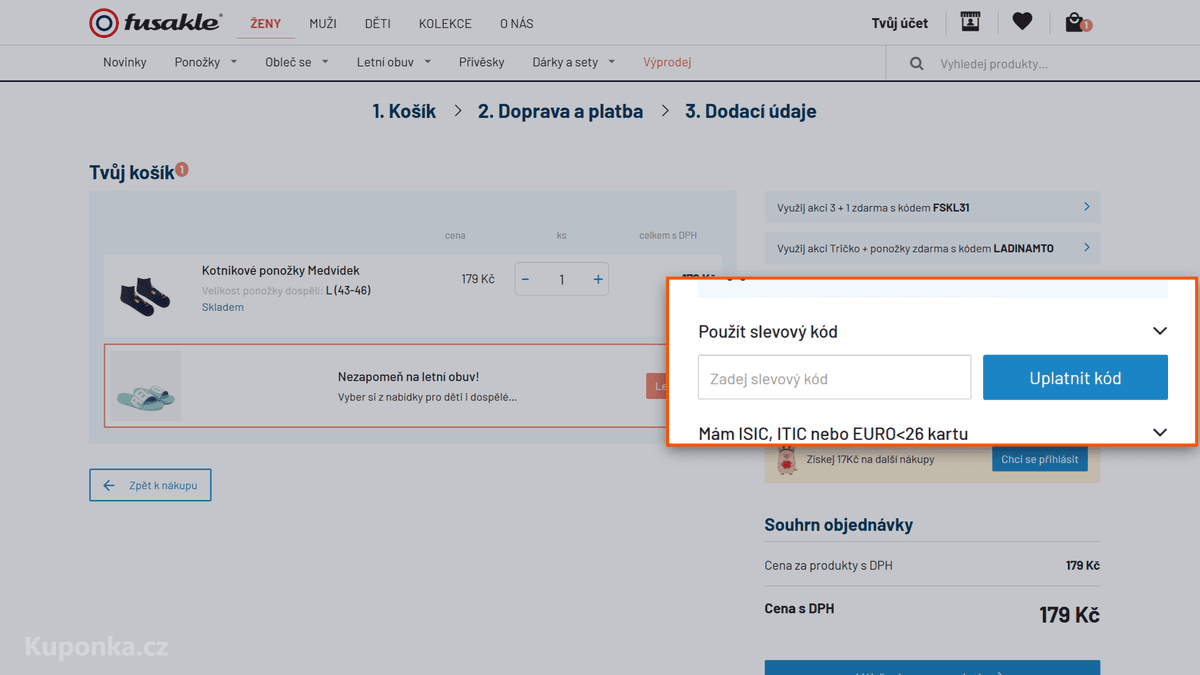Open the stores icon in header
Viewport: 1200px width, 675px height.
point(970,21)
